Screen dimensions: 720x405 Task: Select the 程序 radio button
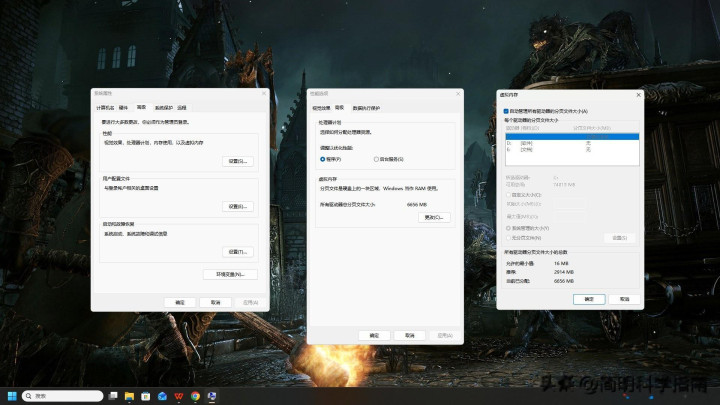[x=322, y=158]
